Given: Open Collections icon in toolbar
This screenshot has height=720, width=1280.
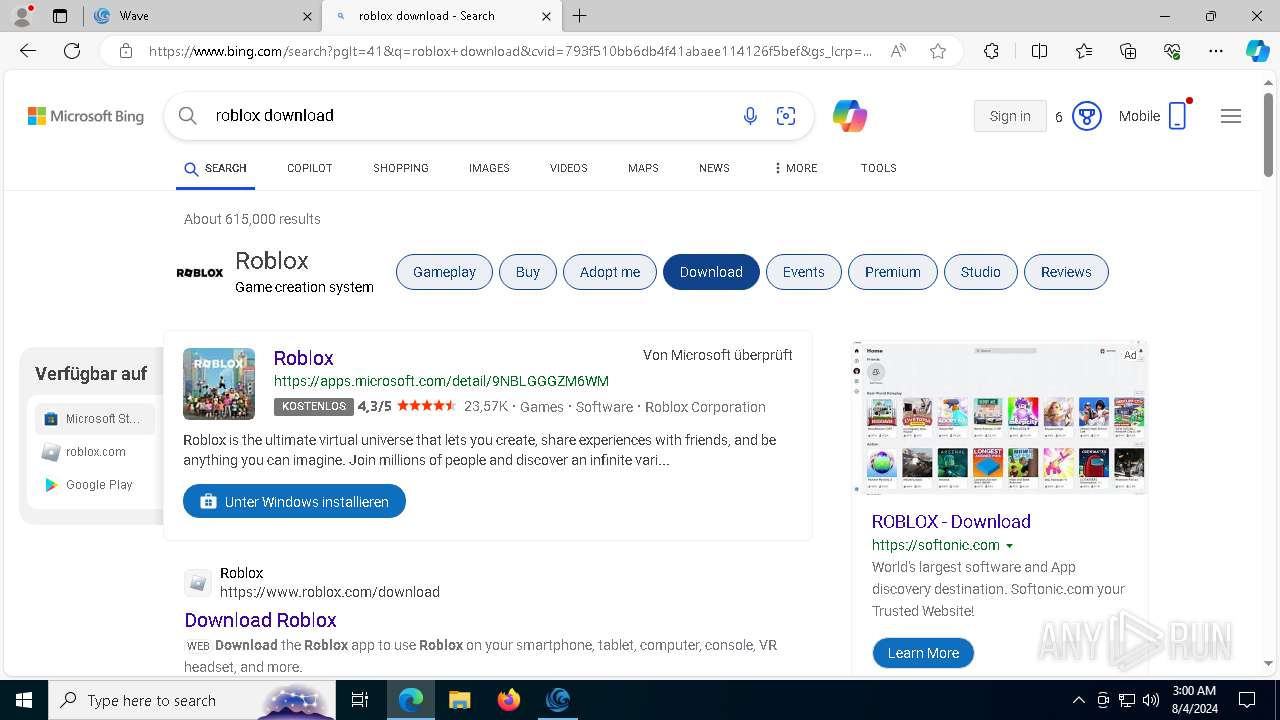Looking at the screenshot, I should pyautogui.click(x=1128, y=51).
